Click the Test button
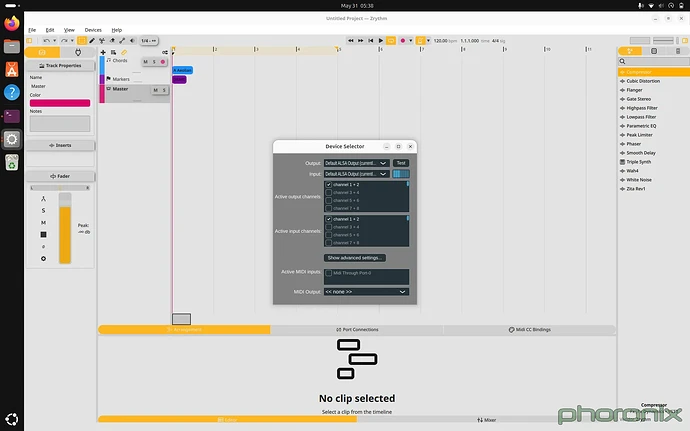Viewport: 690px width, 431px height. click(401, 163)
